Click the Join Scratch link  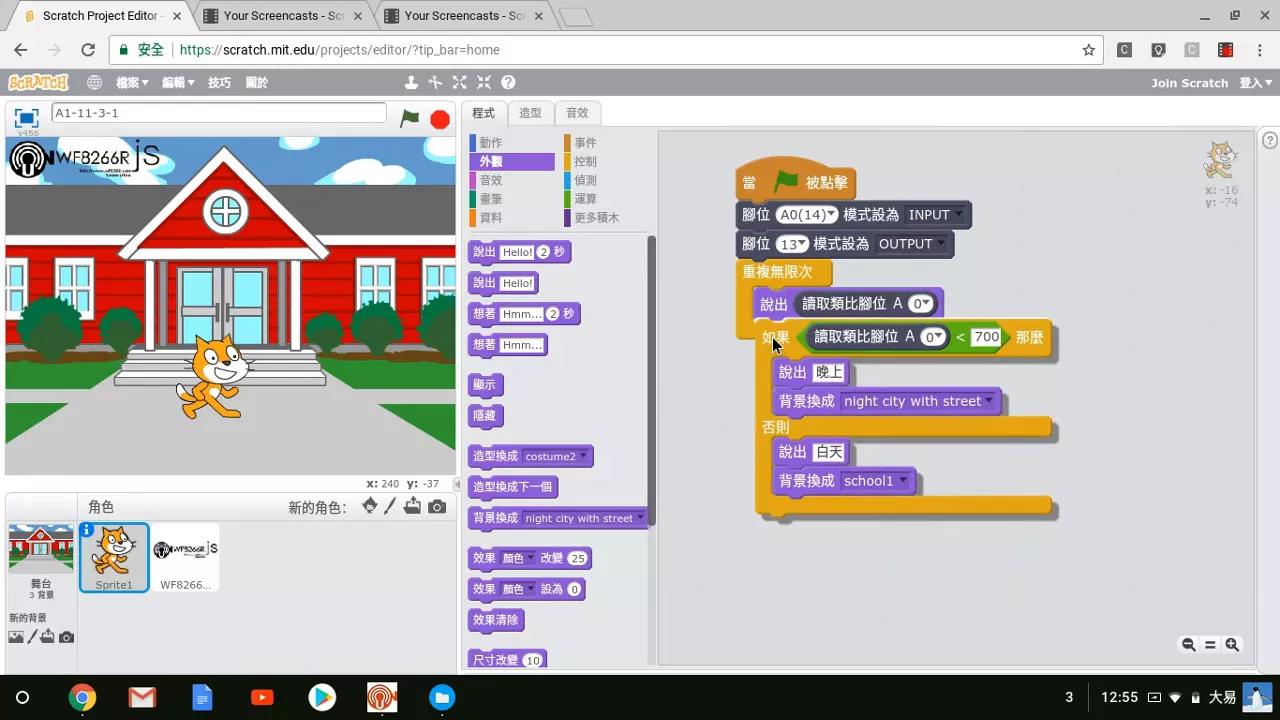pyautogui.click(x=1189, y=83)
